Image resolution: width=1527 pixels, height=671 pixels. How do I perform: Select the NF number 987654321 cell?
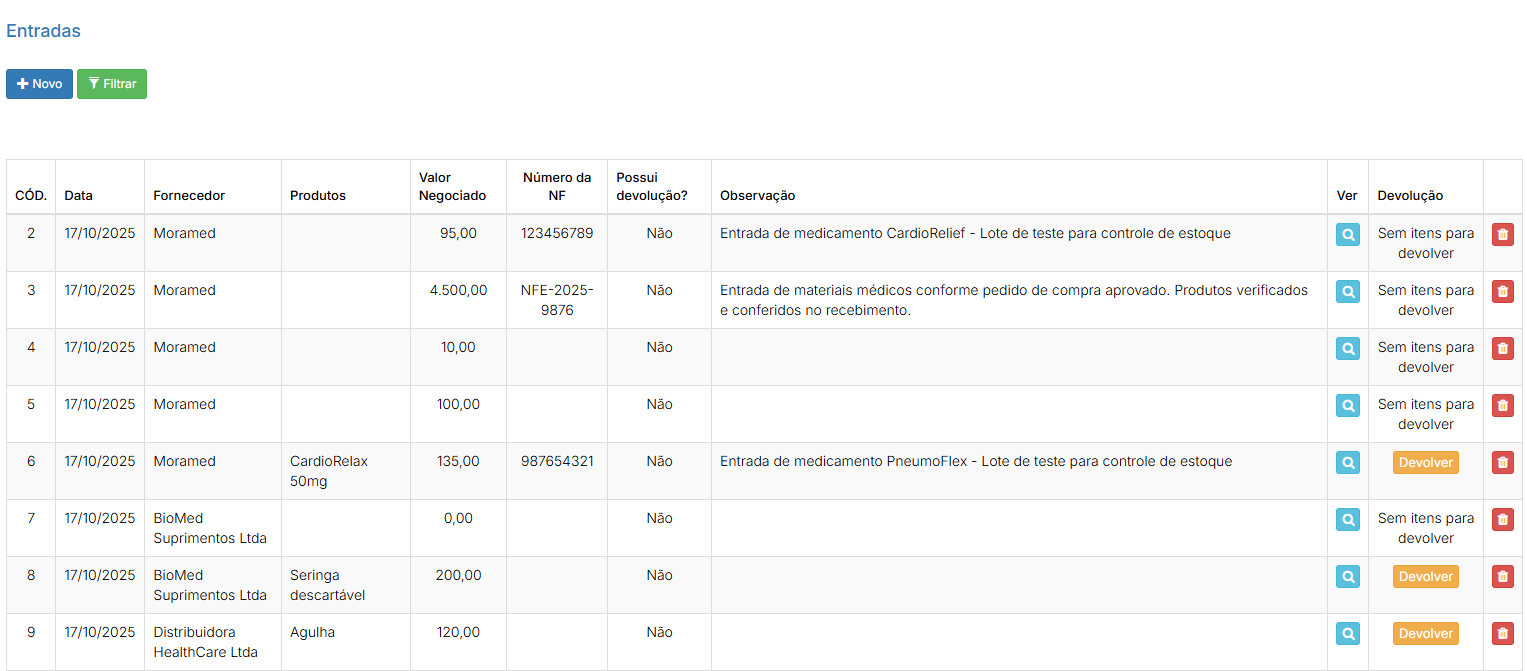point(556,462)
